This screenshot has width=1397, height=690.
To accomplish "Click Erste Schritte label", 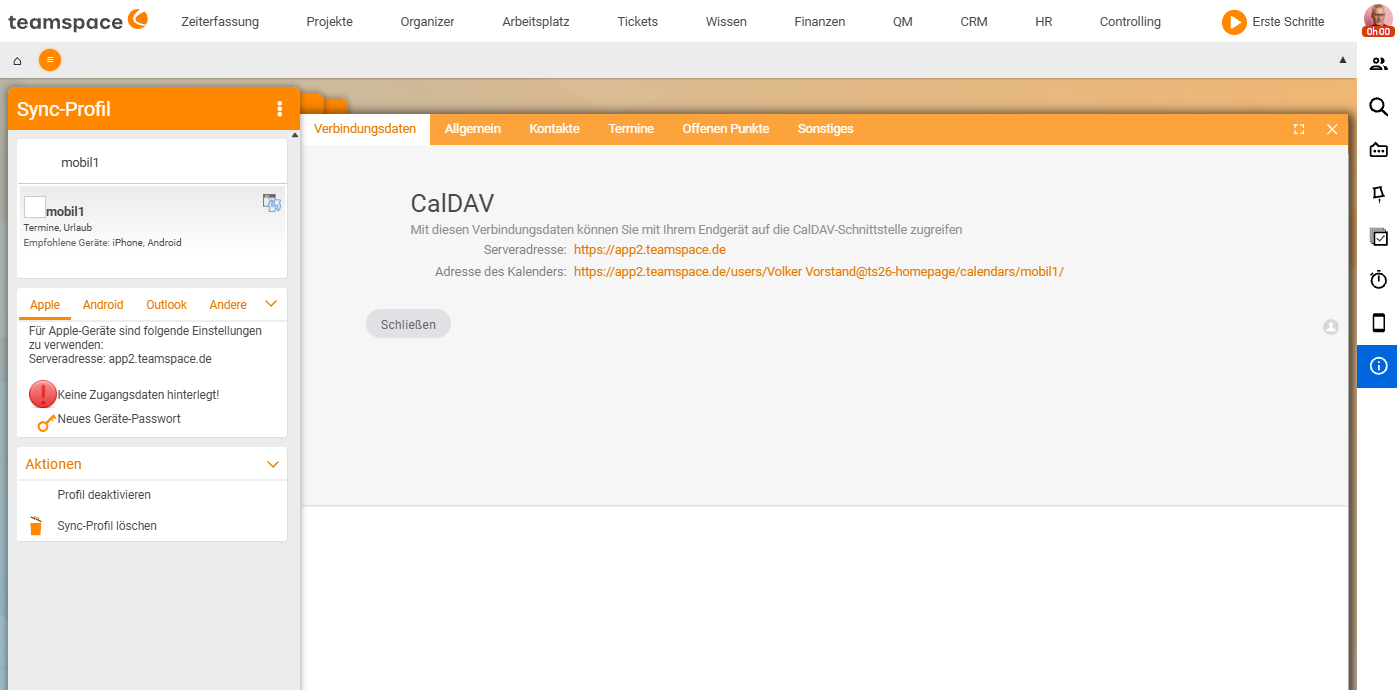I will (x=1288, y=22).
